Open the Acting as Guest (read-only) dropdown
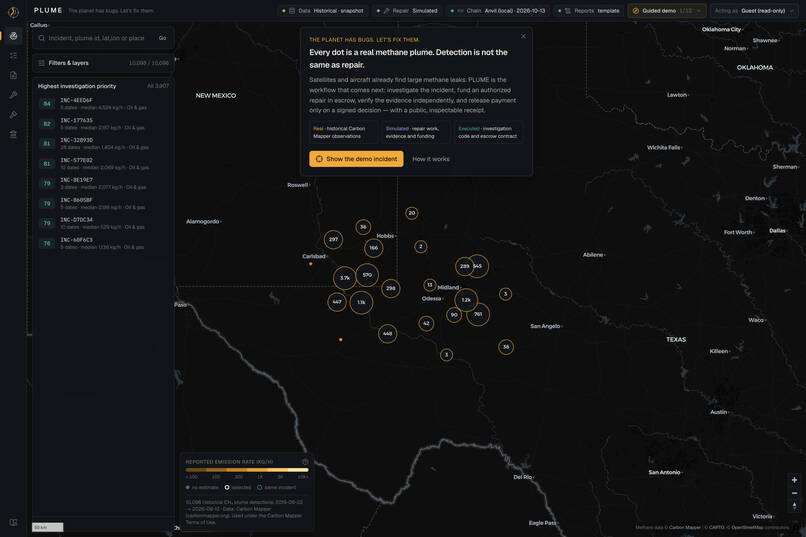The width and height of the screenshot is (806, 537). [755, 11]
